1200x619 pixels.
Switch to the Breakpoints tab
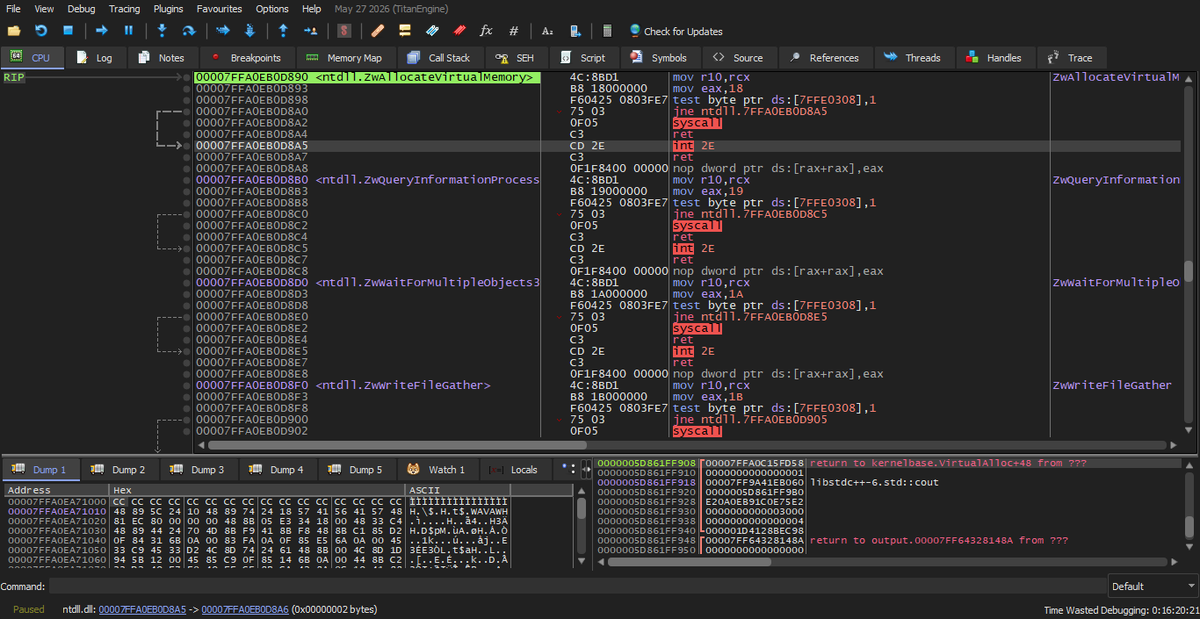coord(247,58)
